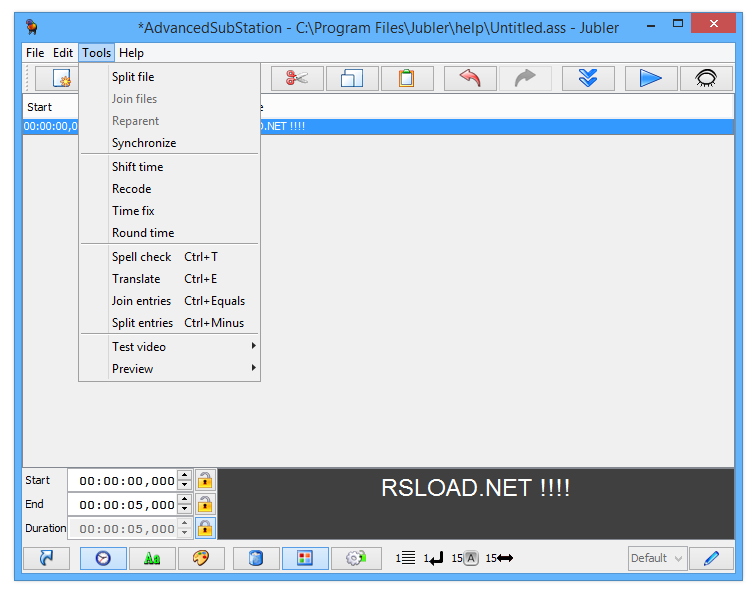Select Translate menu entry
The width and height of the screenshot is (756, 598).
169,279
